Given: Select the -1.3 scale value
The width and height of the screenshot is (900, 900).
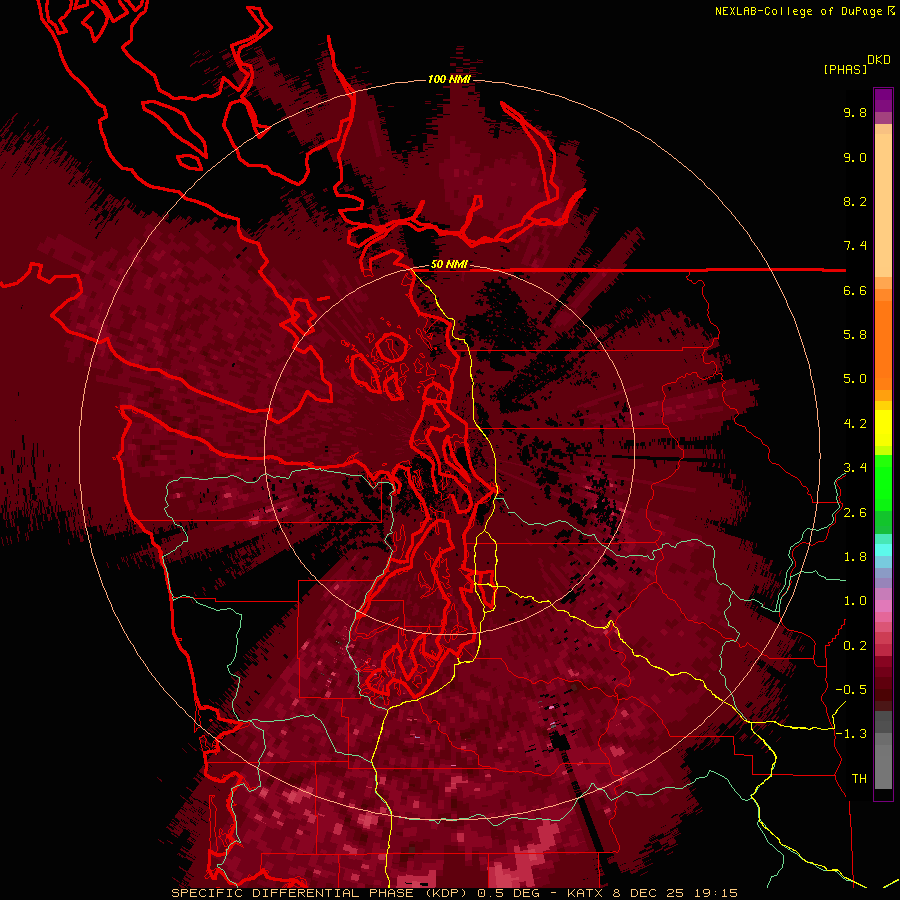Looking at the screenshot, I should click(x=851, y=734).
